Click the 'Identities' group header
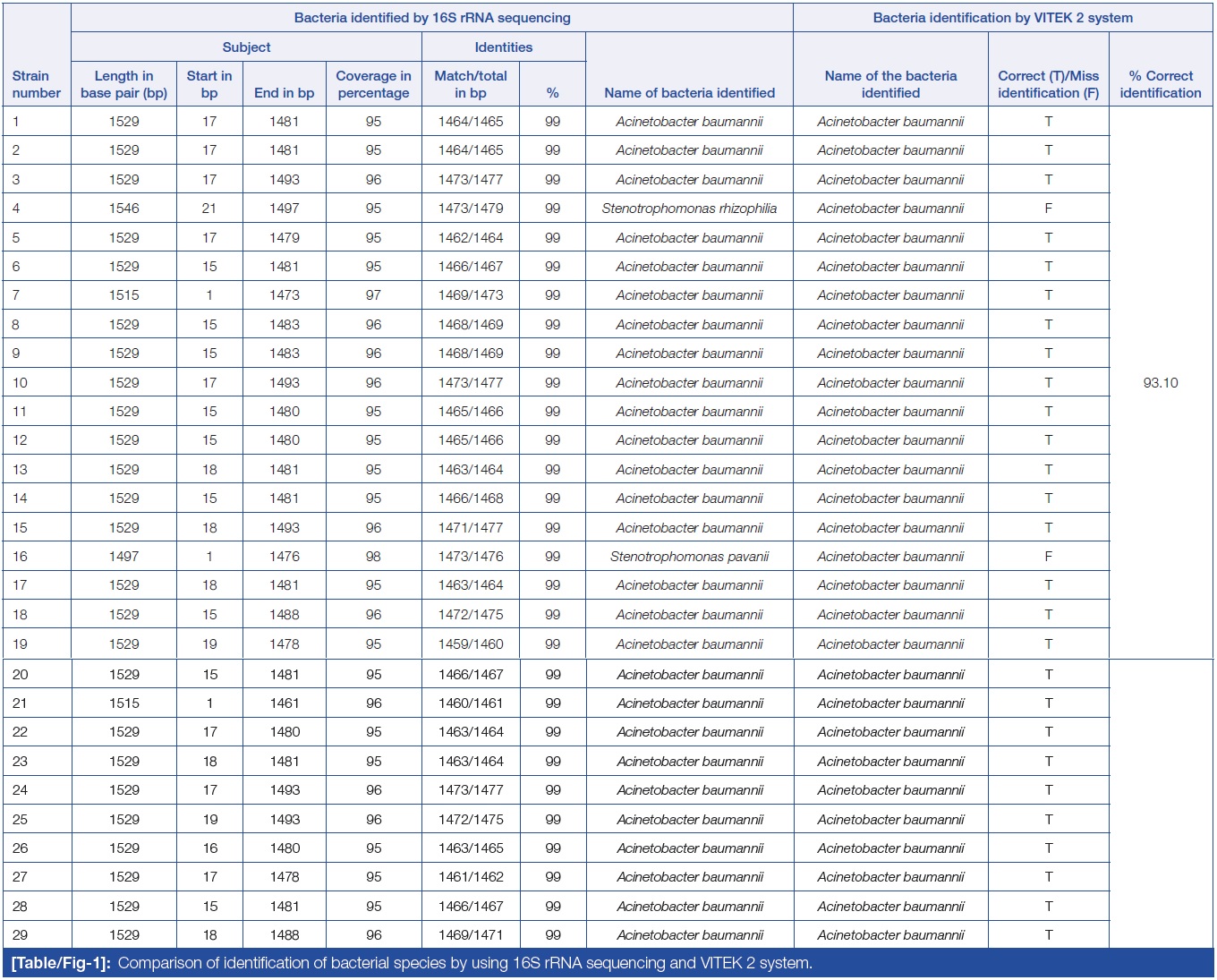Screen dimensions: 1217x980 503,47
